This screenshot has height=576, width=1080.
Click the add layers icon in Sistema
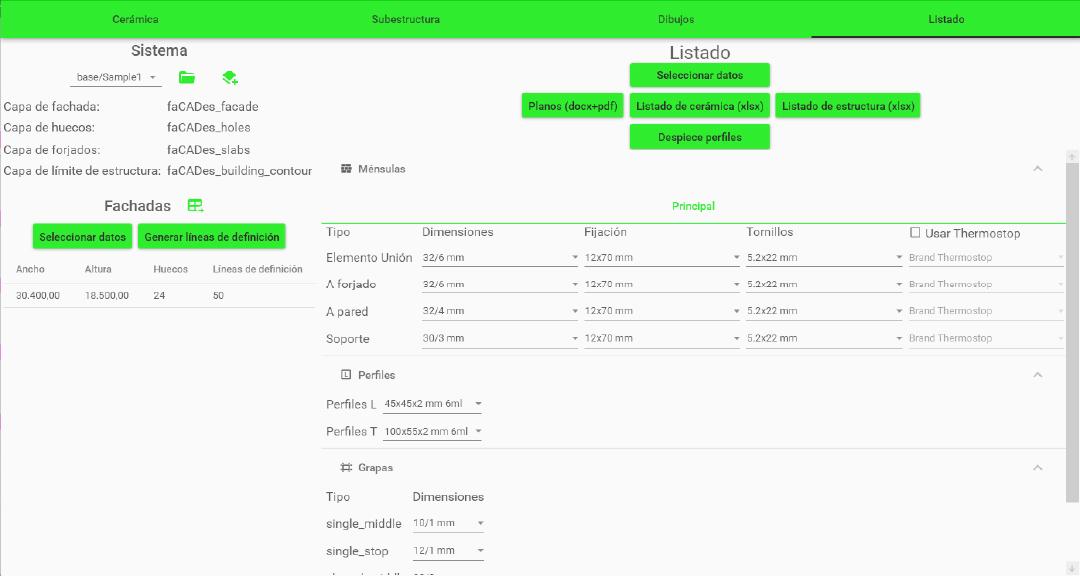[x=230, y=77]
